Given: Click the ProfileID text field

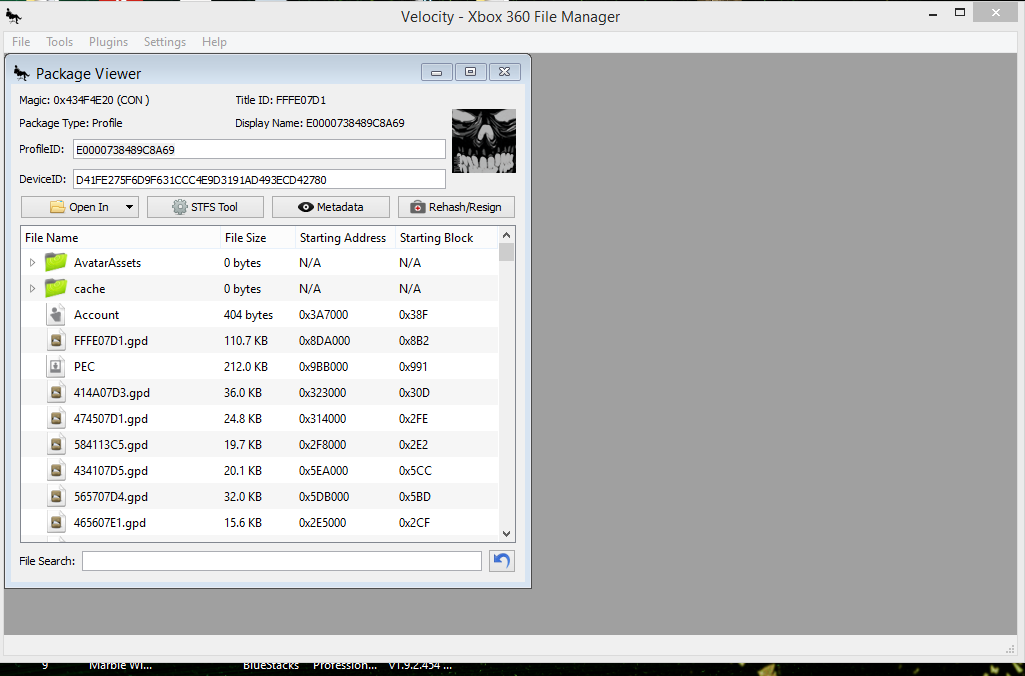Looking at the screenshot, I should (260, 150).
